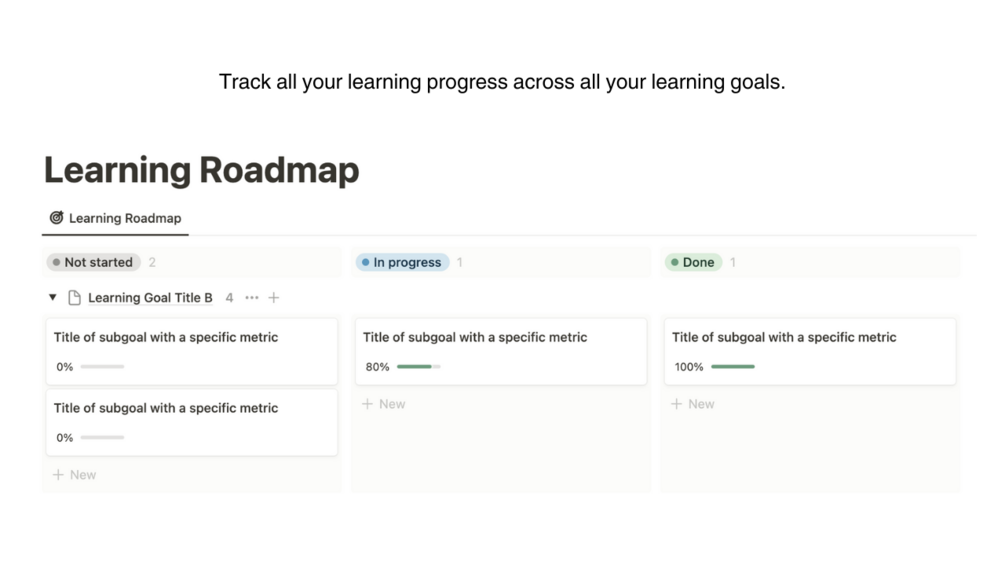The width and height of the screenshot is (1005, 565).
Task: Click the plus icon under Done column
Action: tap(676, 404)
